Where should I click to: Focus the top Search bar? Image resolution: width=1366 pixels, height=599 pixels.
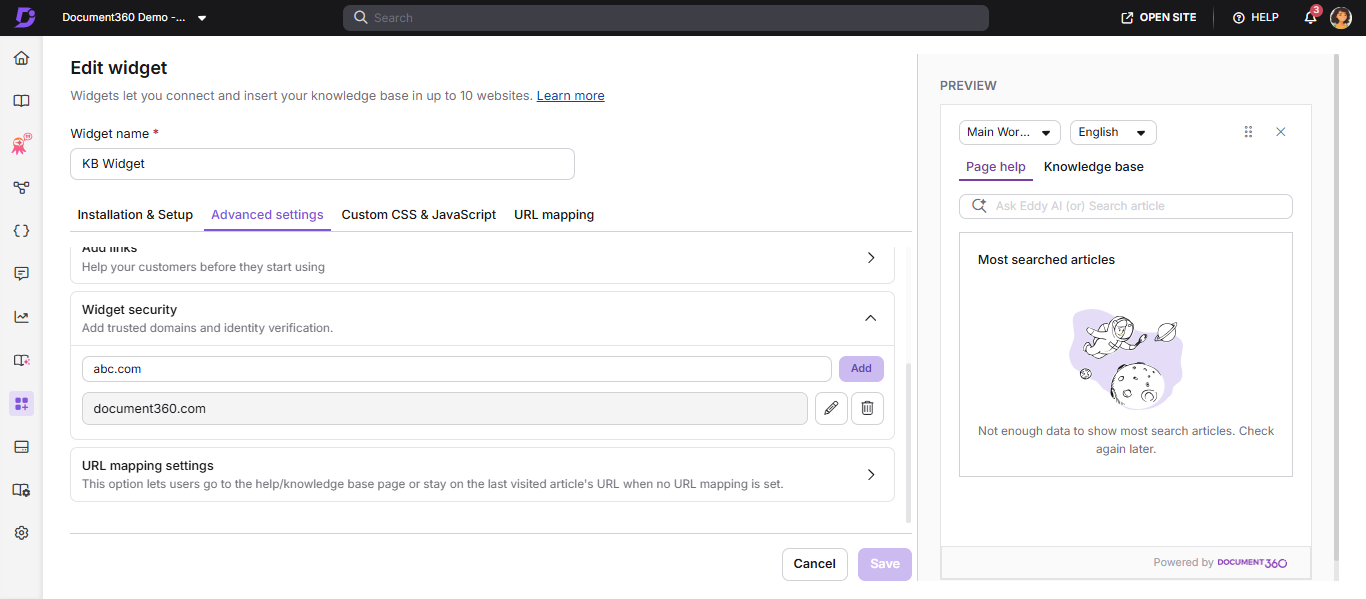click(x=666, y=18)
